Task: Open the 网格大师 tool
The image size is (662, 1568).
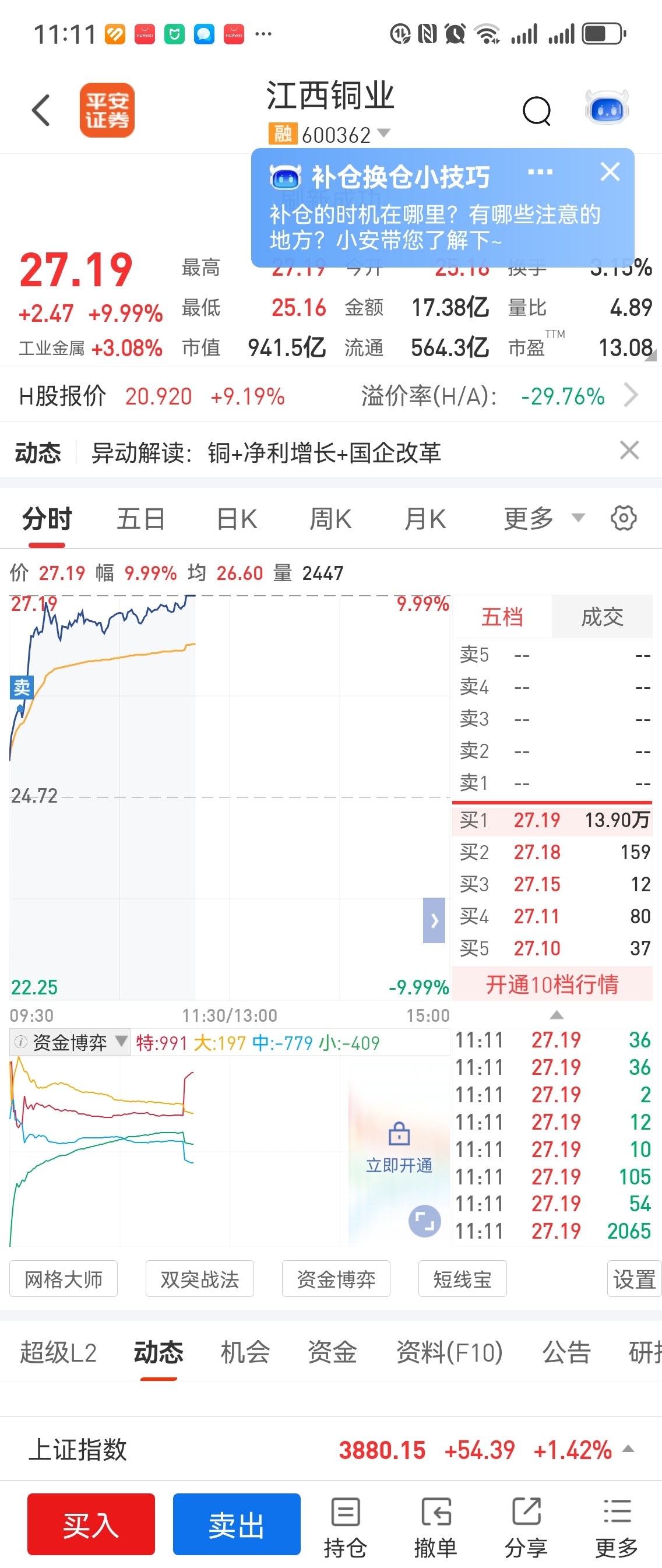Action: tap(64, 1279)
